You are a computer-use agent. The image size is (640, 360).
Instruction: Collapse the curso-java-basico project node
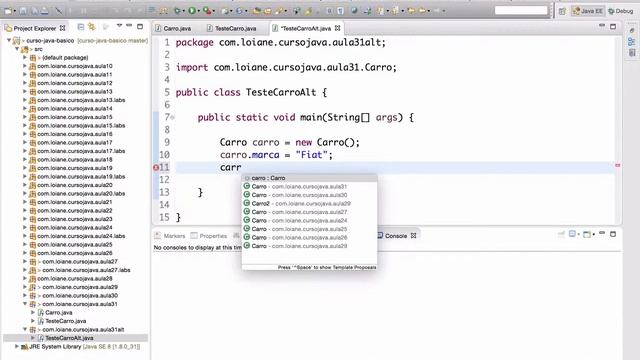point(9,40)
